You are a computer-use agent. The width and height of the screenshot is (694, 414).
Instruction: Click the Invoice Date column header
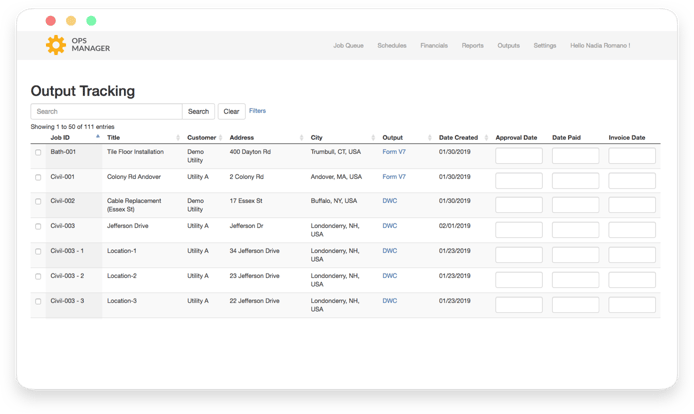[627, 138]
